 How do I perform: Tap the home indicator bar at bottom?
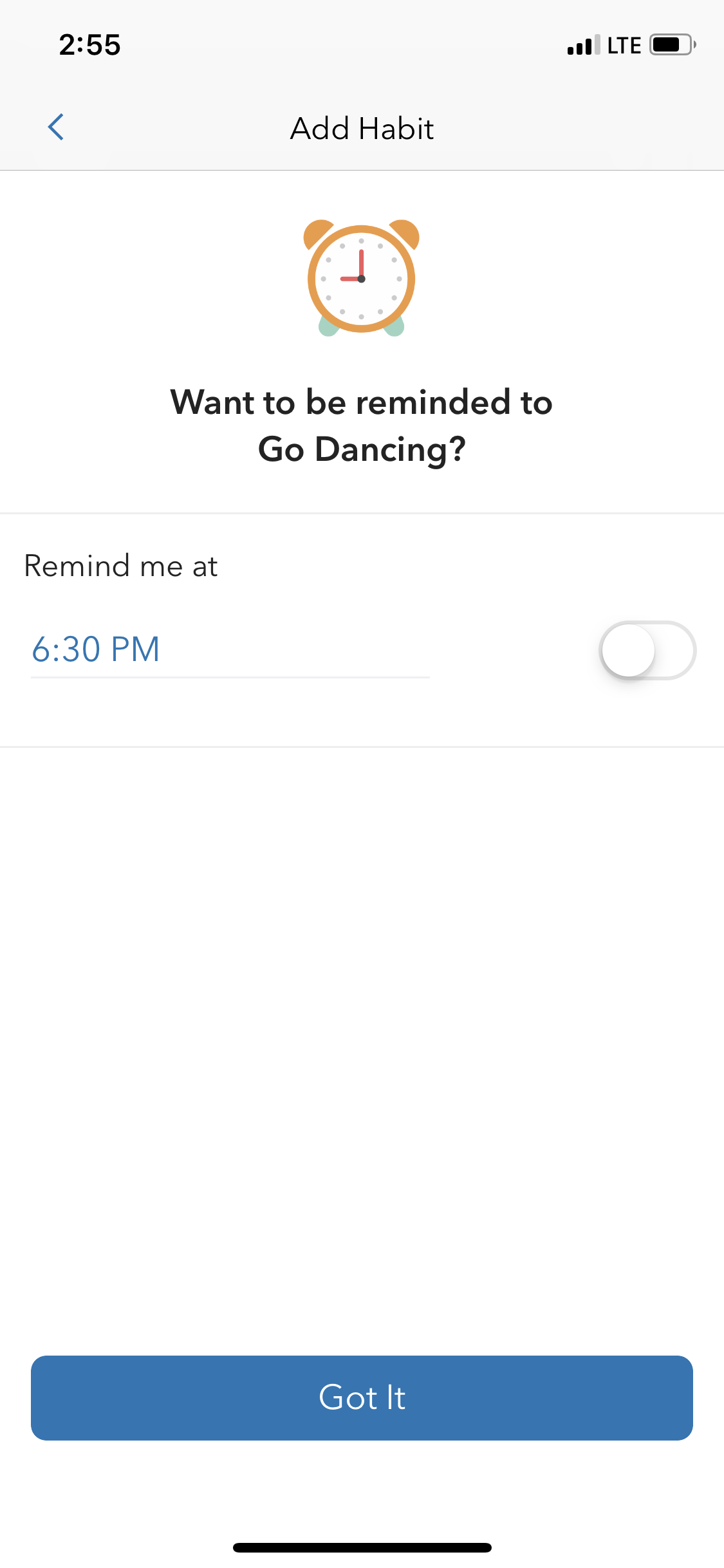pyautogui.click(x=362, y=1547)
